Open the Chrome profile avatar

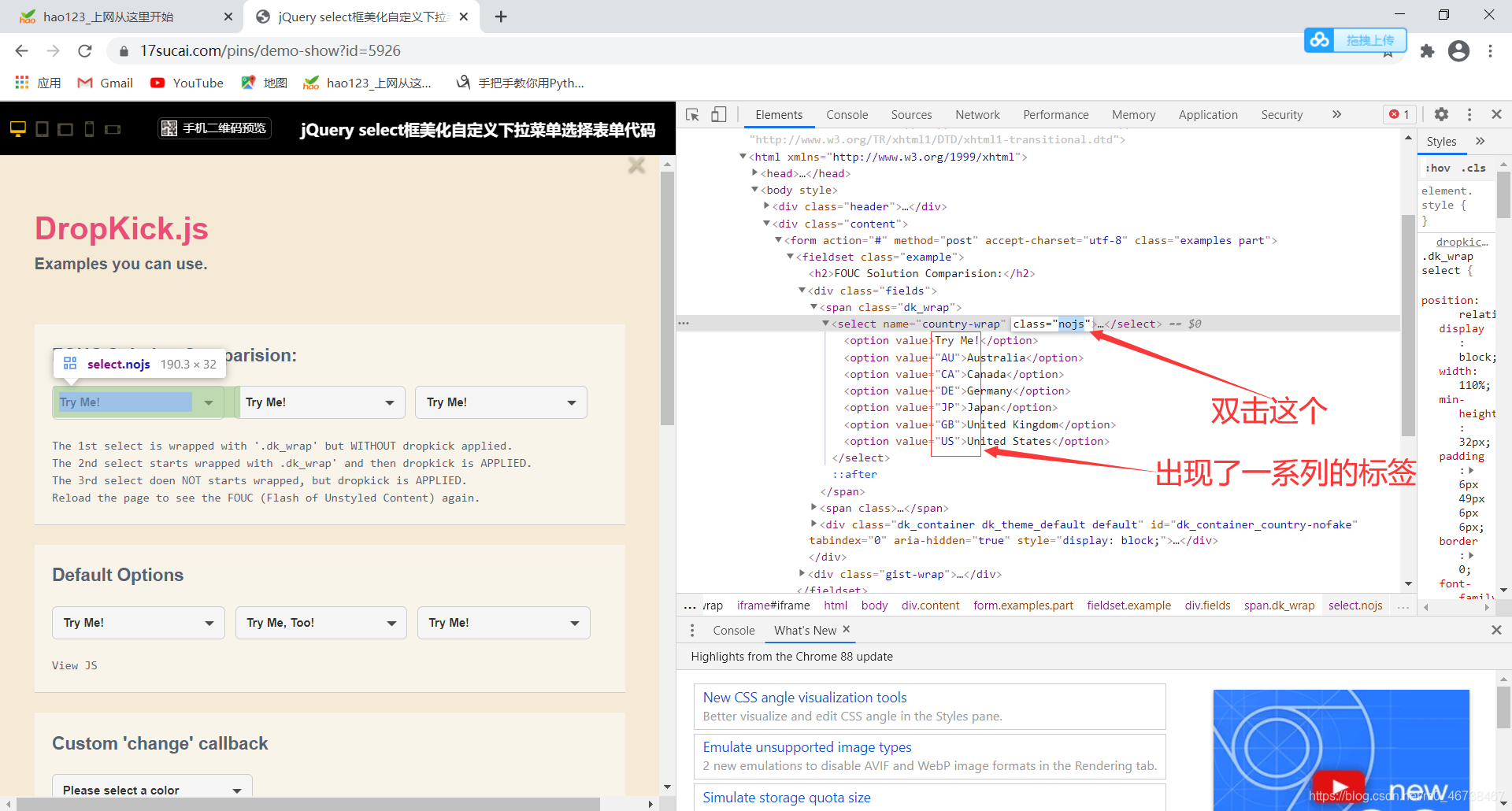[x=1458, y=51]
